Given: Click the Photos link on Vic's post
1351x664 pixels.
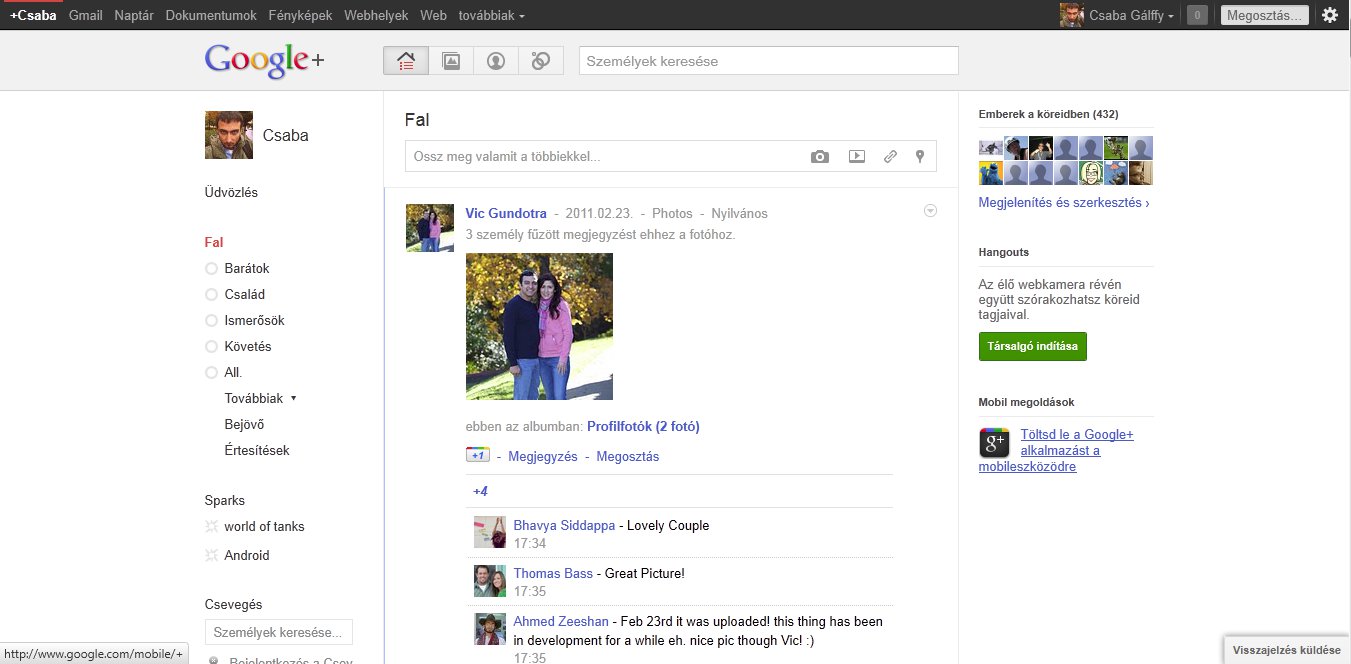Looking at the screenshot, I should [x=672, y=213].
